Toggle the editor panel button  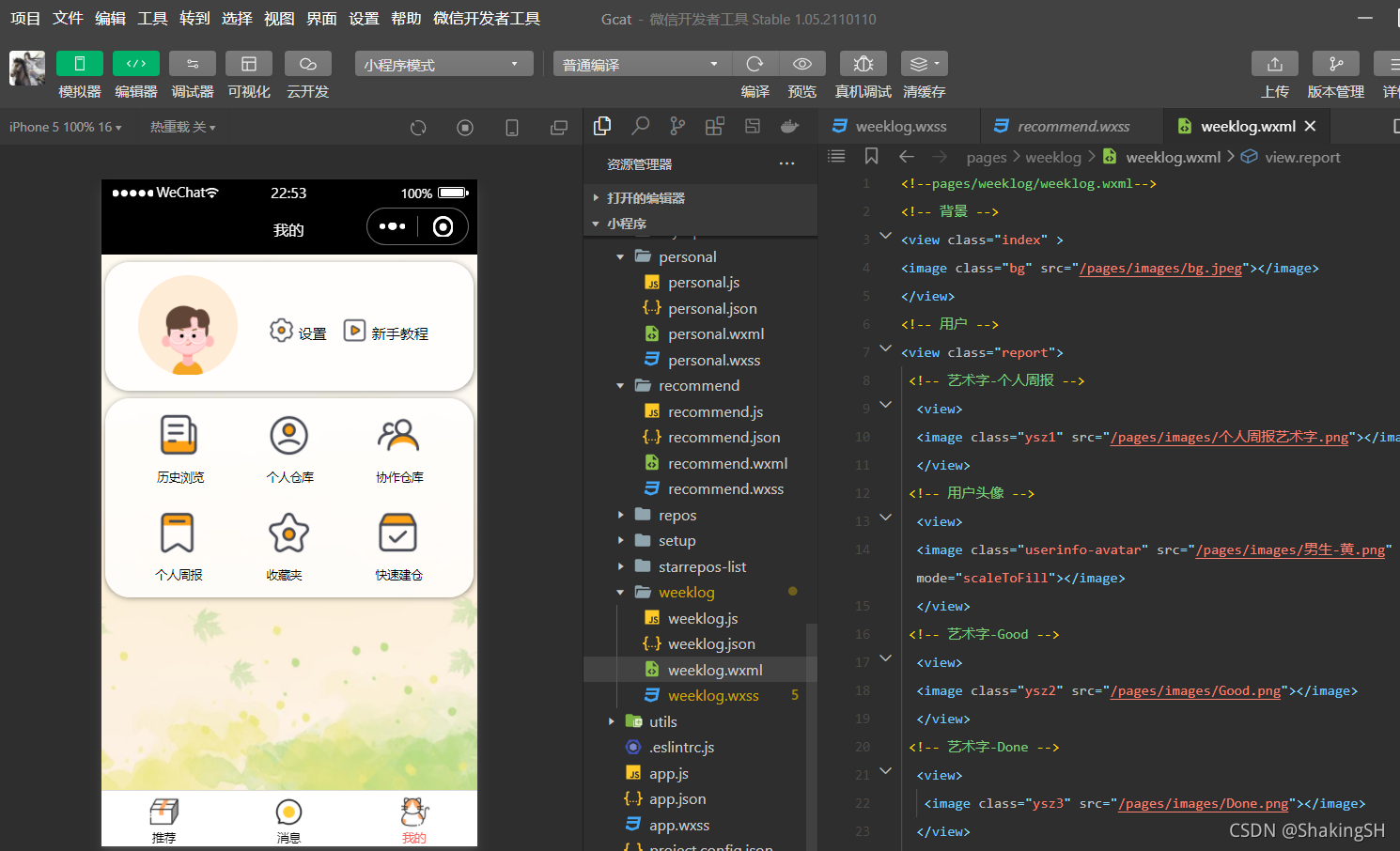(136, 64)
